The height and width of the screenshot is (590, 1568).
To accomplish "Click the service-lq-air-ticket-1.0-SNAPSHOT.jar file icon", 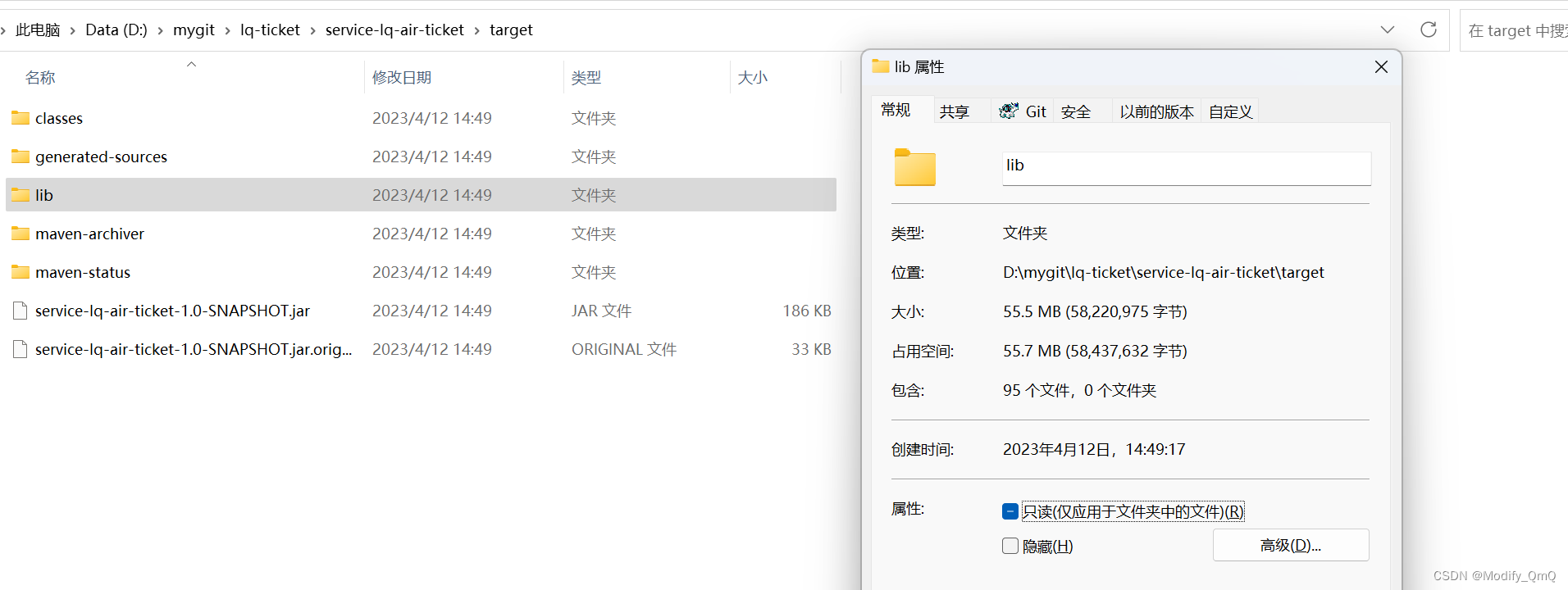I will (21, 311).
